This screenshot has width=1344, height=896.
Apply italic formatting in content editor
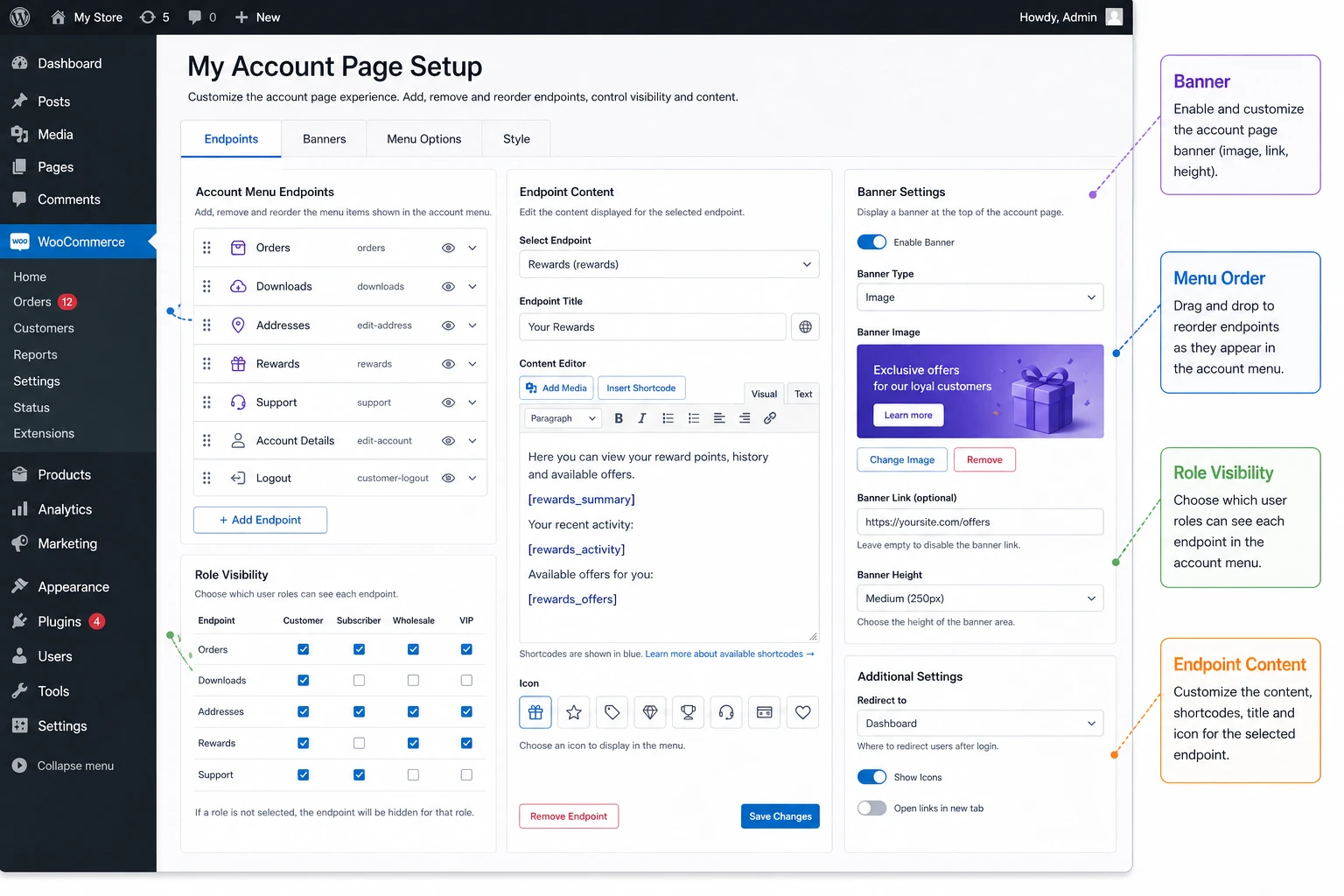(642, 418)
